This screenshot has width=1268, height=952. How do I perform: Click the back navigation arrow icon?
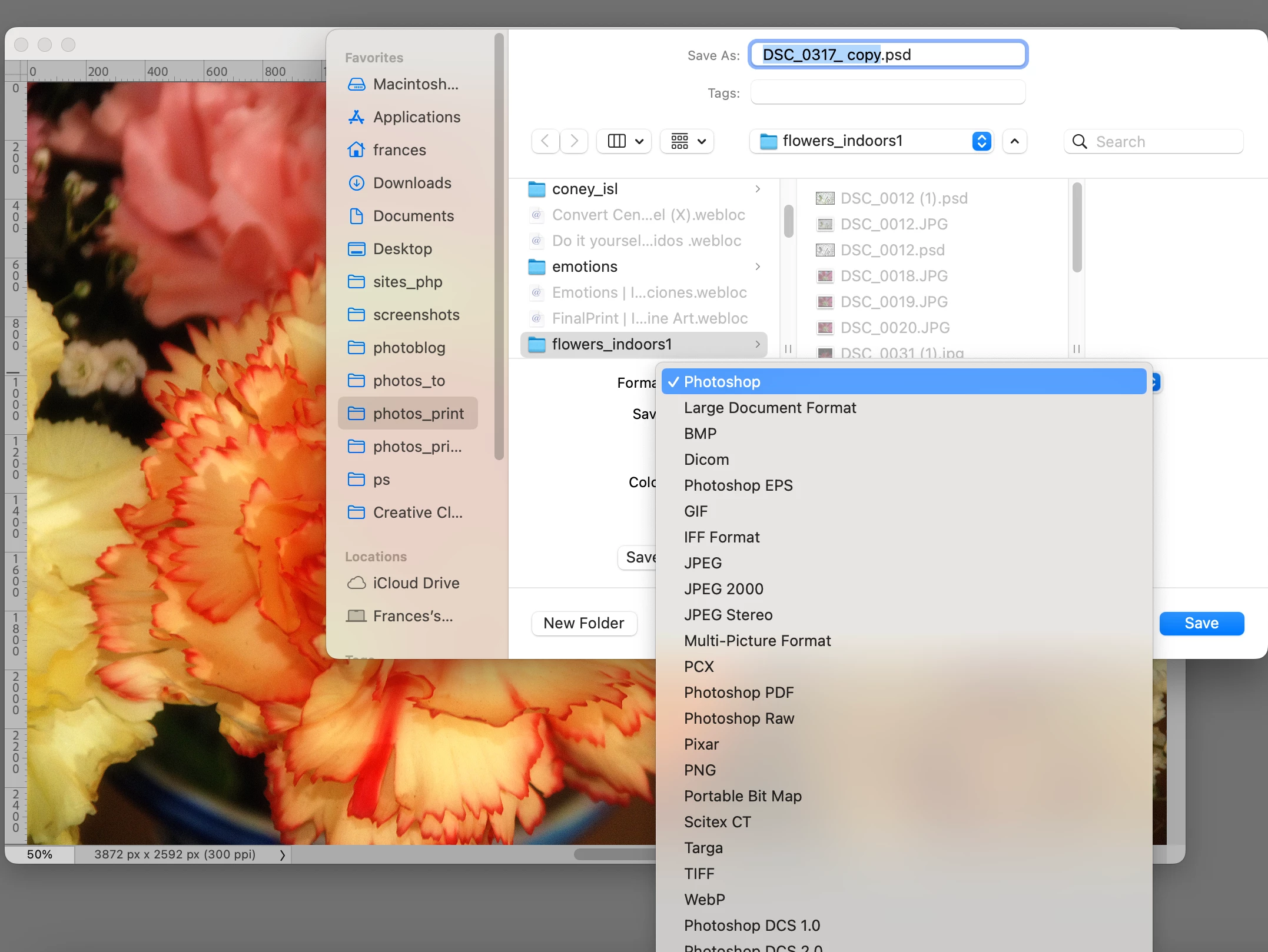coord(545,141)
